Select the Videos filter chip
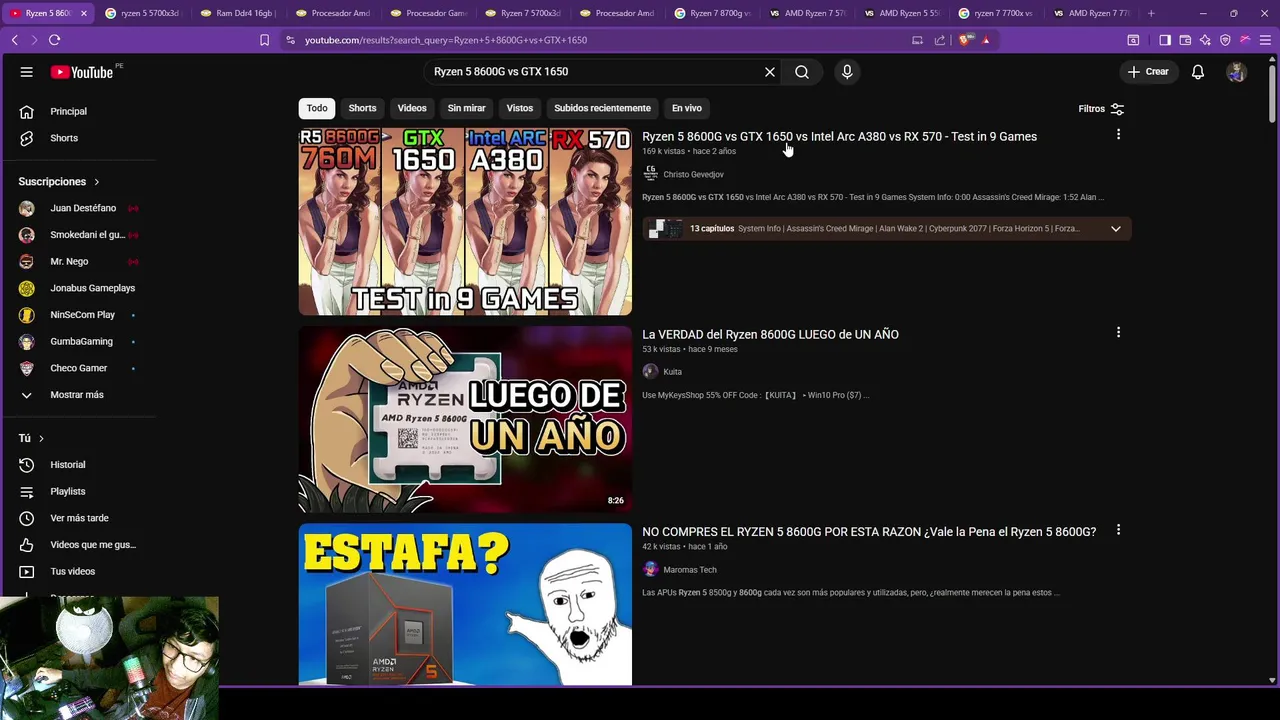This screenshot has width=1280, height=720. click(x=412, y=108)
